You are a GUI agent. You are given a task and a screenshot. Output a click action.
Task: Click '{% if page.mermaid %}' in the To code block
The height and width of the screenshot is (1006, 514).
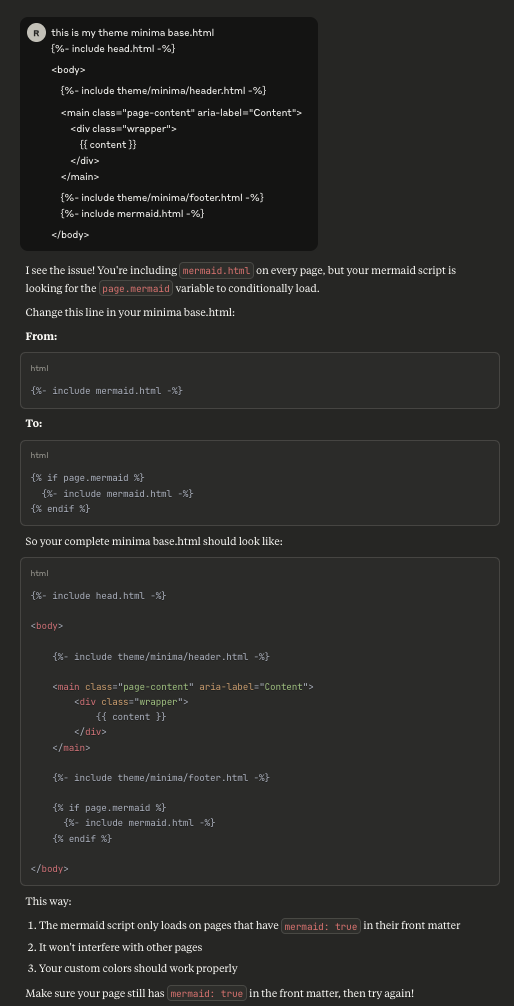point(87,478)
